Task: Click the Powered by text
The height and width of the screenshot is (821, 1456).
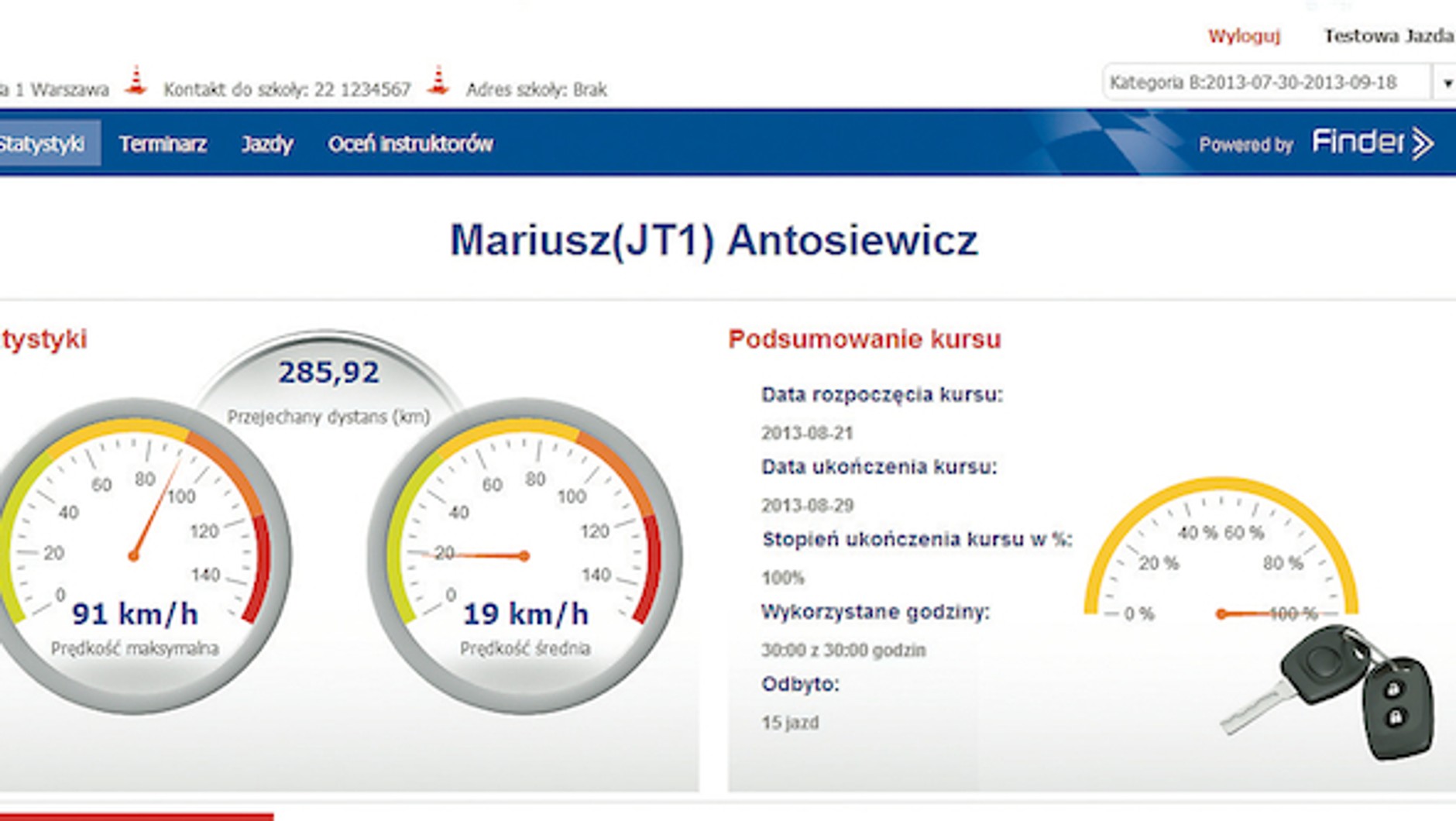Action: coord(1246,145)
